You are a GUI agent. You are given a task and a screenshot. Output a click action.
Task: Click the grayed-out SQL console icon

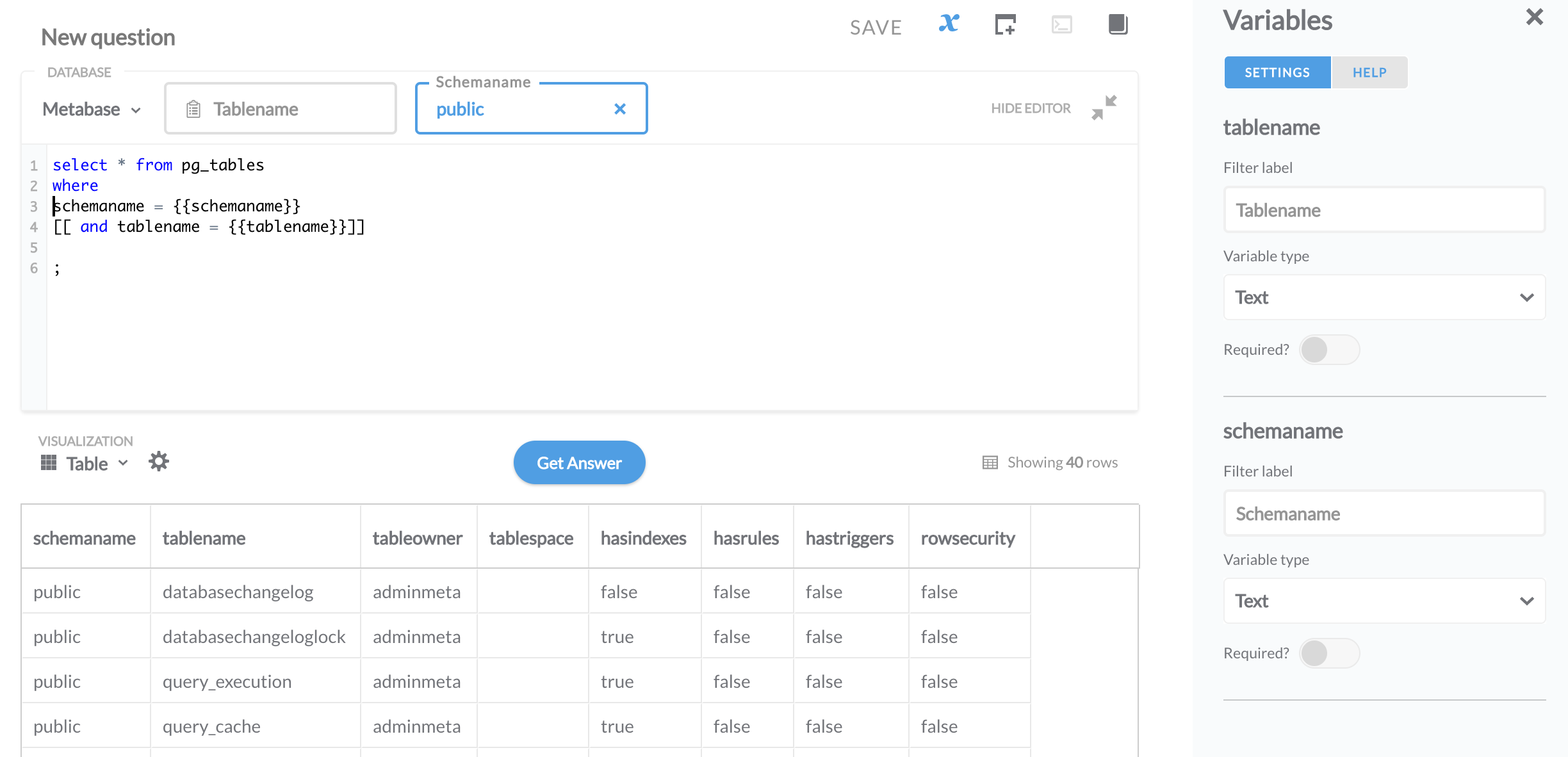pos(1061,25)
